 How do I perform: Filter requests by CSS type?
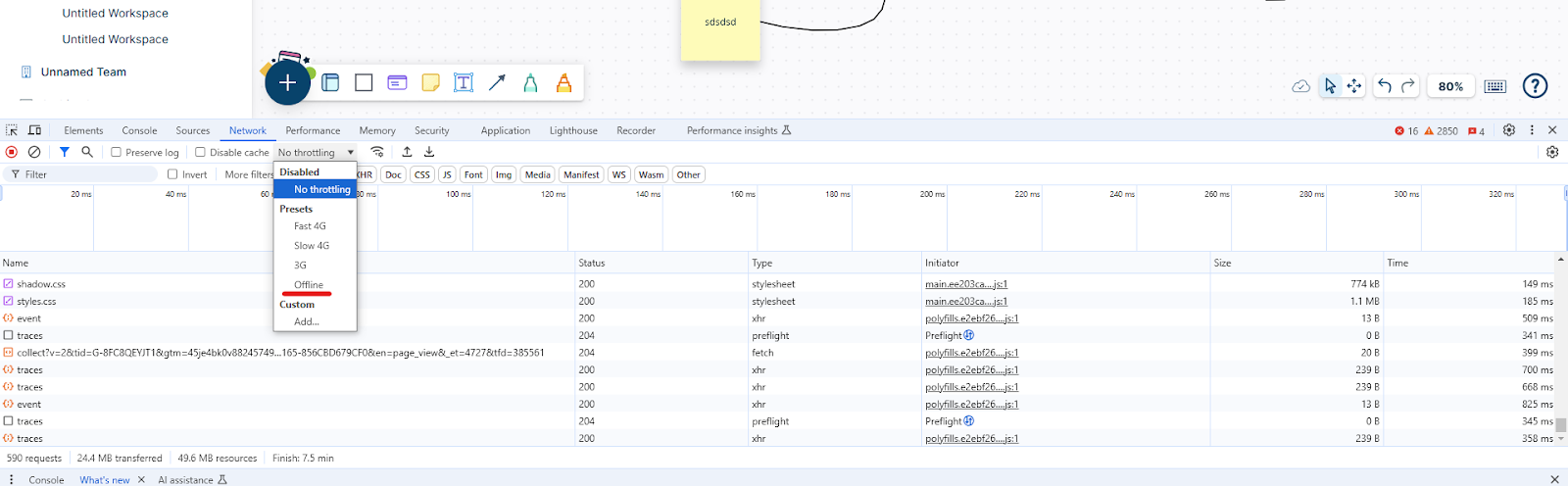tap(422, 174)
